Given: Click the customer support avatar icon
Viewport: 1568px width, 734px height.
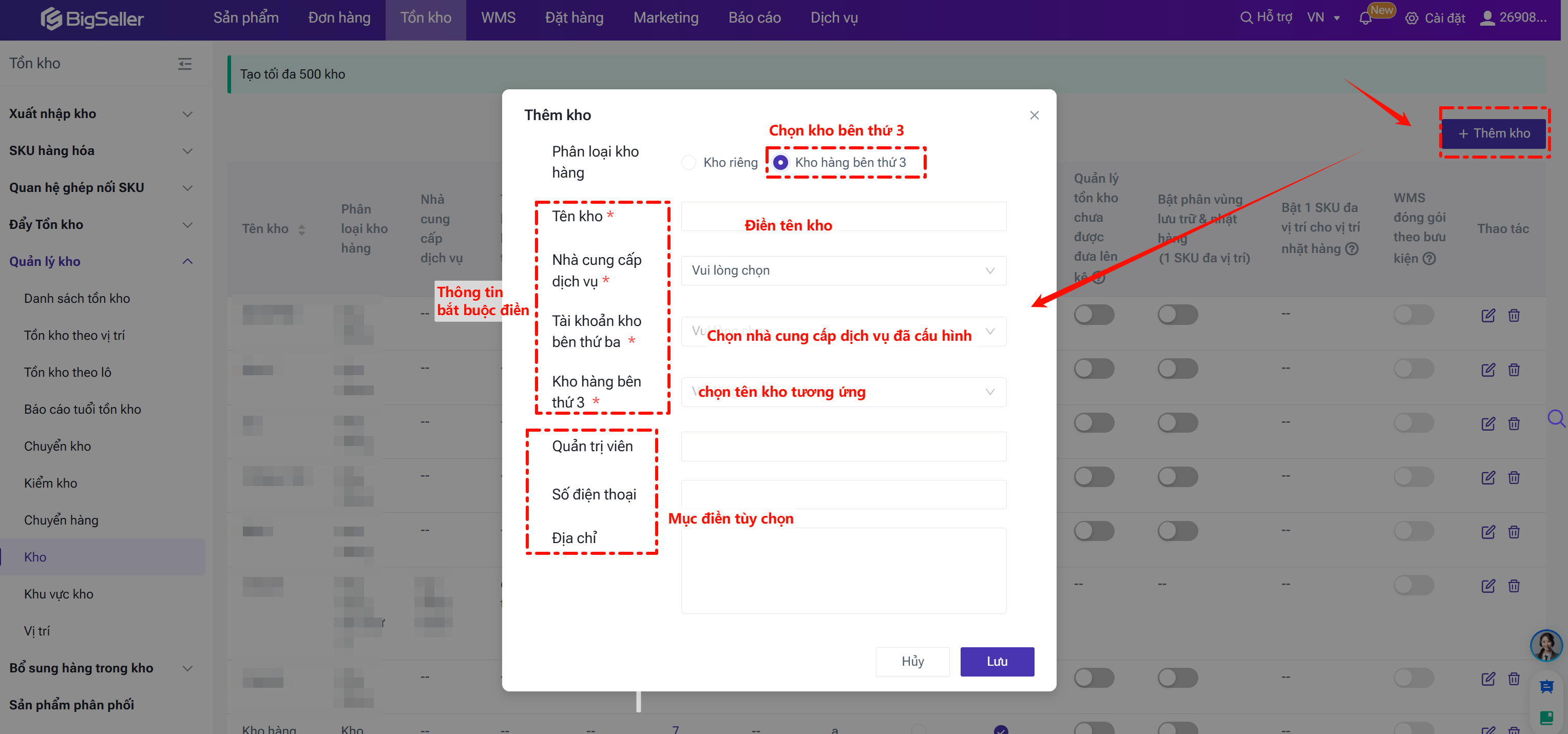Looking at the screenshot, I should pyautogui.click(x=1546, y=645).
